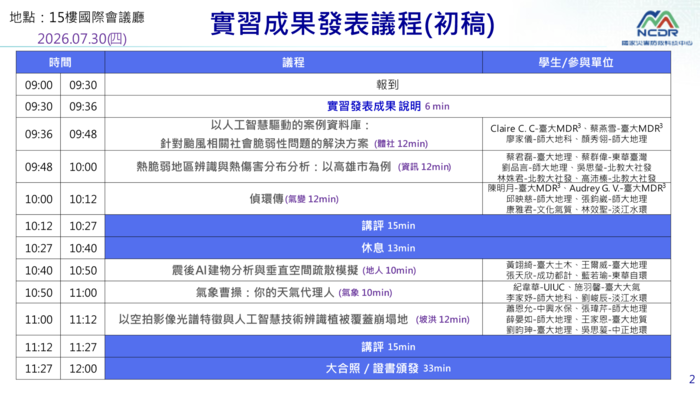Click the (坡洪 12min) label
700x394 pixels.
pos(442,319)
